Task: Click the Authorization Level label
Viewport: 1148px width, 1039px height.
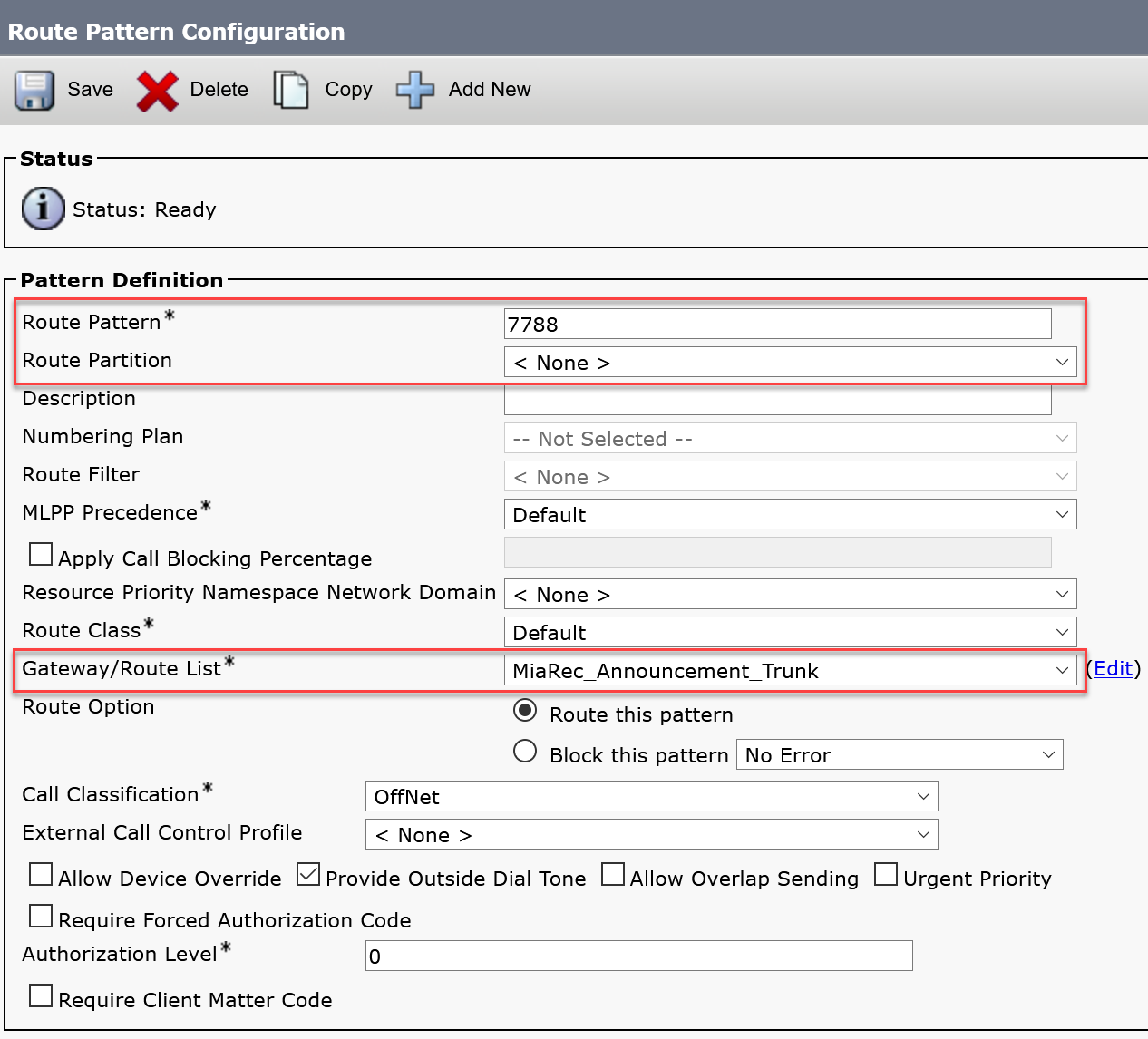Action: 120,954
